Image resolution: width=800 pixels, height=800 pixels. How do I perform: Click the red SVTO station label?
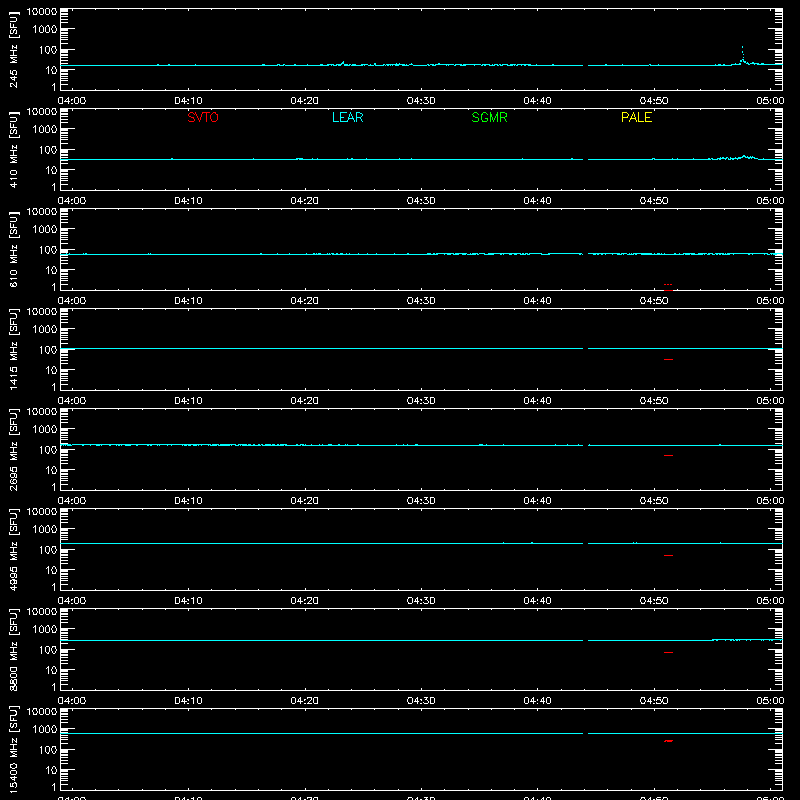pos(203,117)
